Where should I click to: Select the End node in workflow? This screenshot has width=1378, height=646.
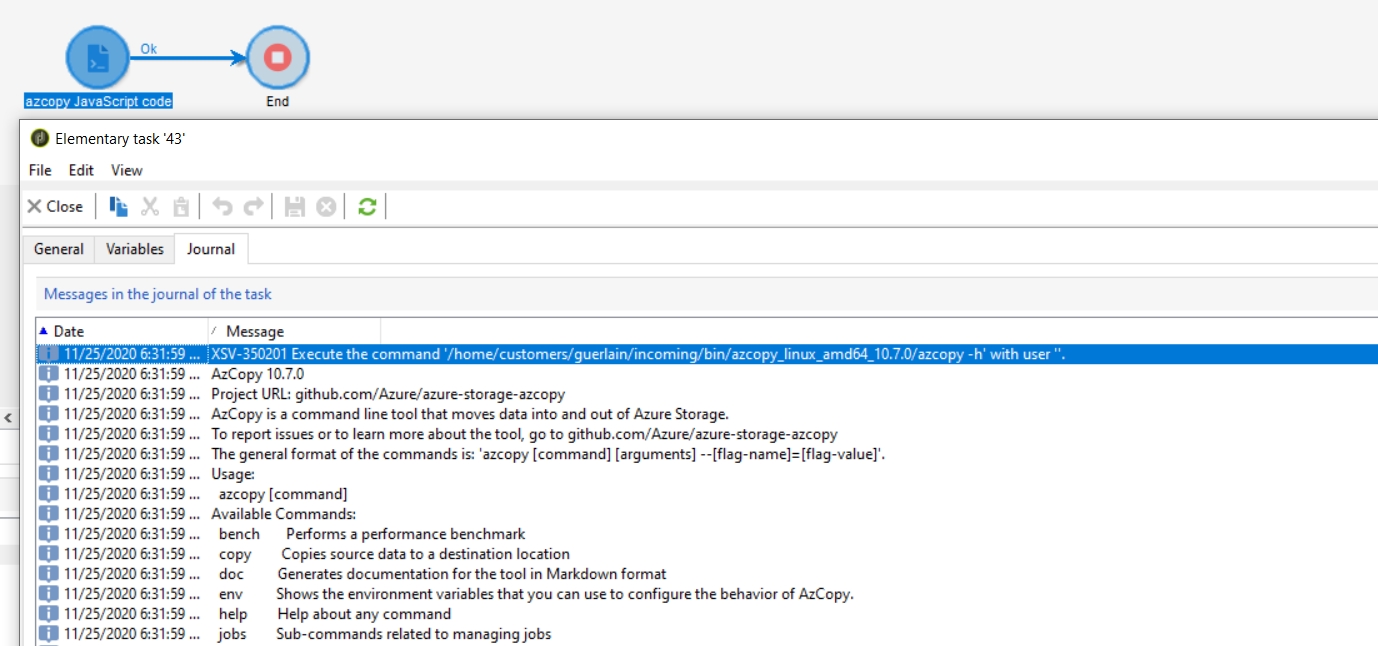(277, 58)
